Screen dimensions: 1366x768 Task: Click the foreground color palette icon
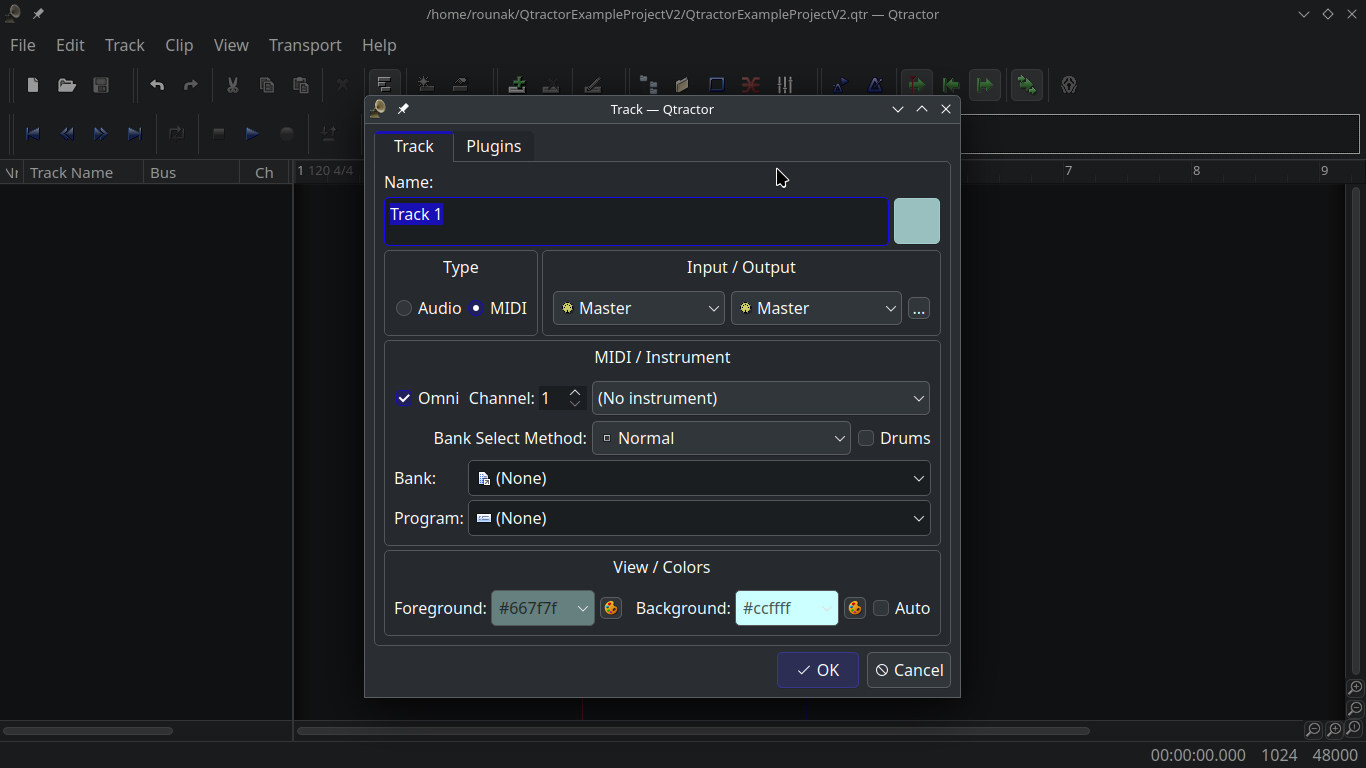point(611,608)
